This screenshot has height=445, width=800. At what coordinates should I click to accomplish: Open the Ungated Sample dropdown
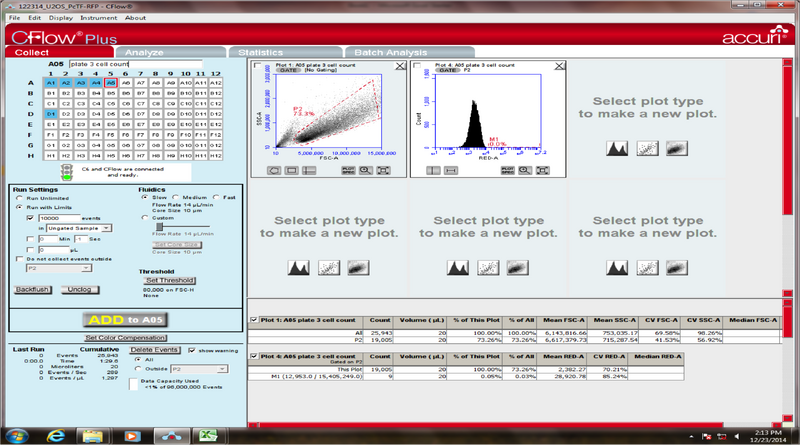pyautogui.click(x=79, y=228)
